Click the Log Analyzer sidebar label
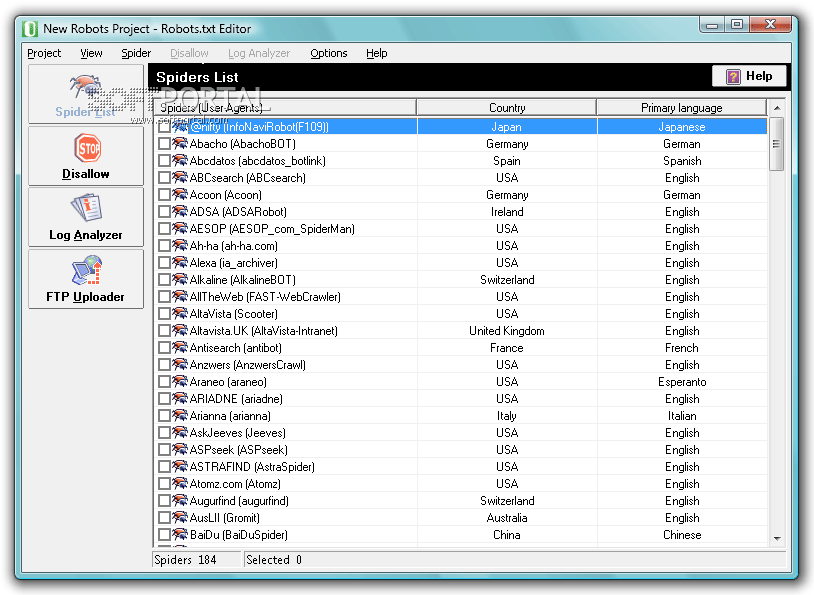Image resolution: width=814 pixels, height=595 pixels. 86,235
